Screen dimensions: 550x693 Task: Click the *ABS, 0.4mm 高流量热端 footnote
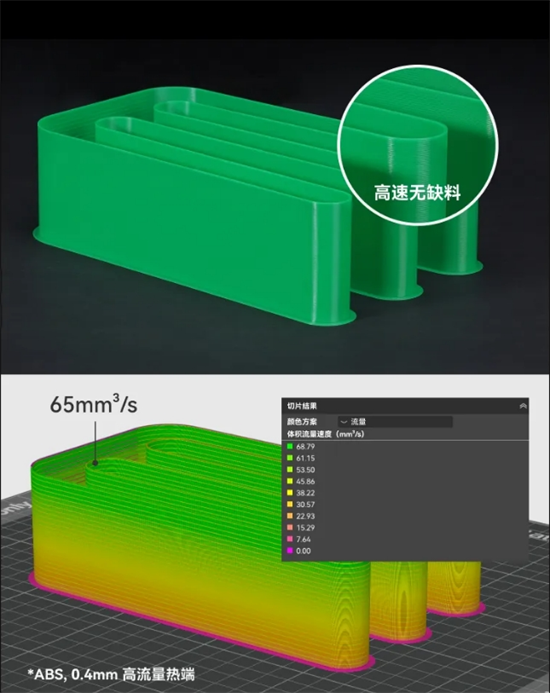[x=111, y=674]
